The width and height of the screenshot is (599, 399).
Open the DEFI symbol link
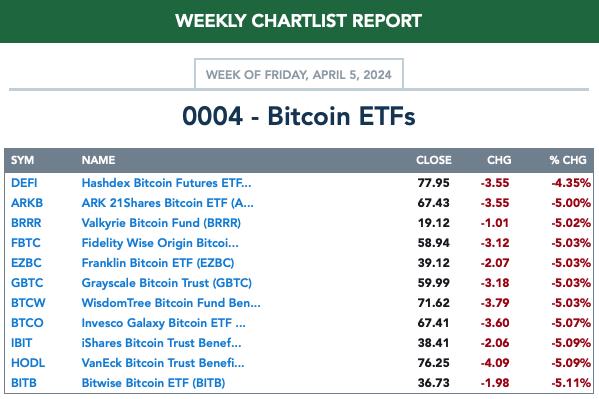click(x=24, y=183)
